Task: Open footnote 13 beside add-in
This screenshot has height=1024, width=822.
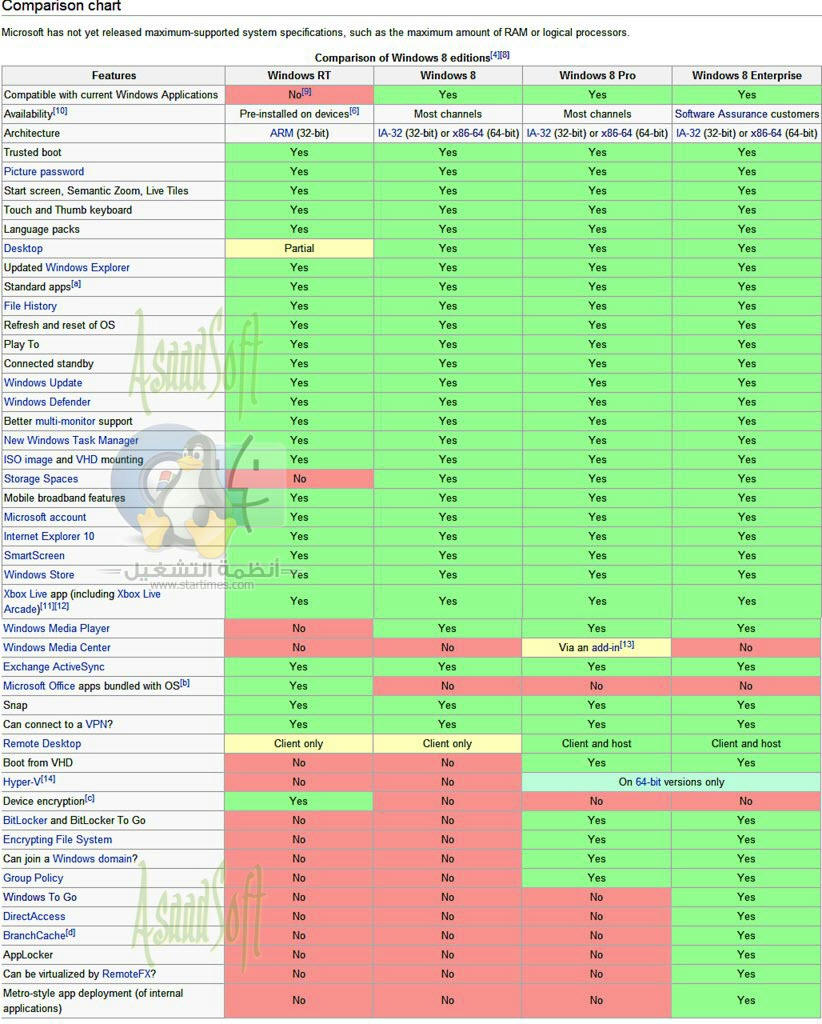Action: coord(627,645)
